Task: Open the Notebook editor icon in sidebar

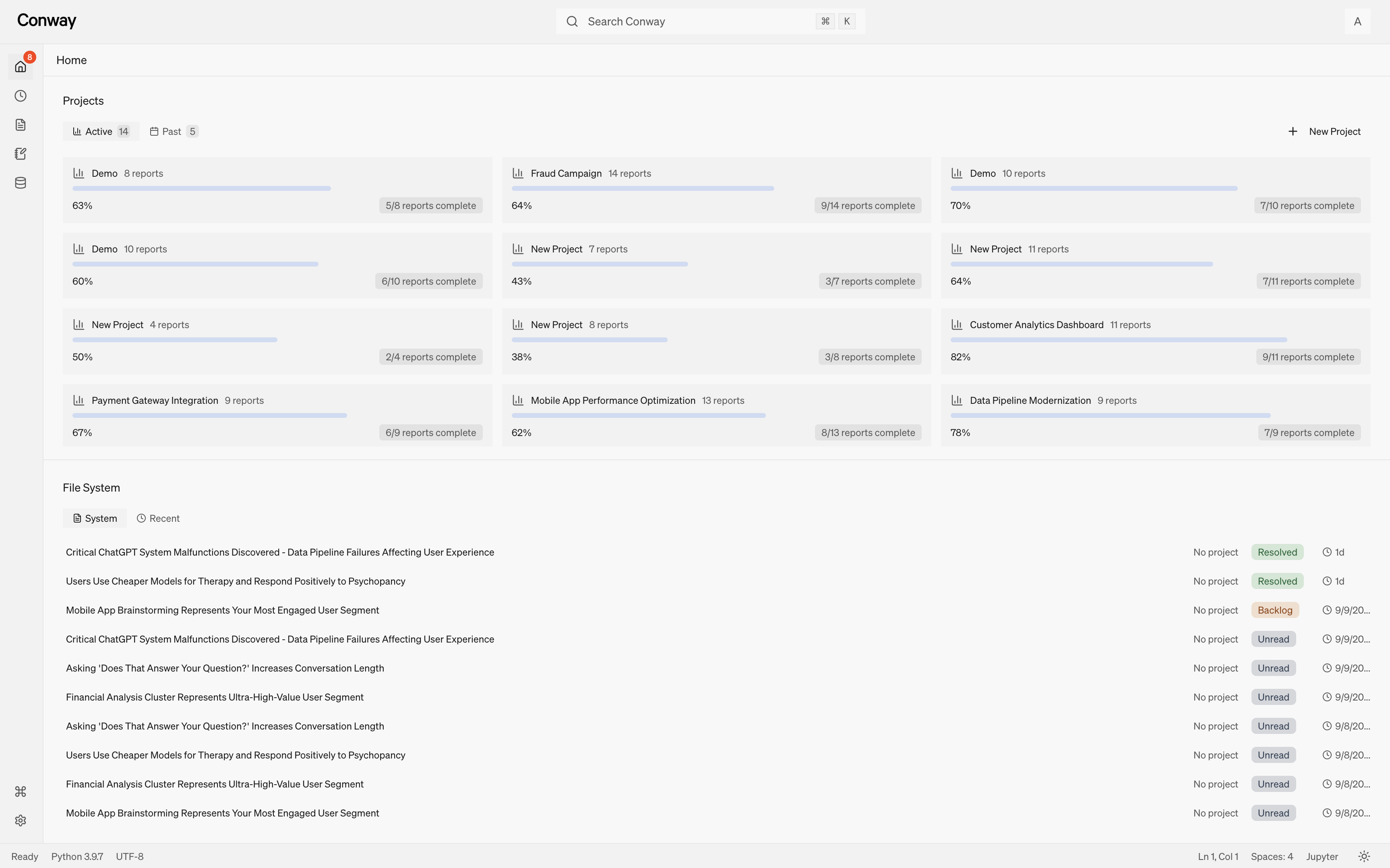Action: click(x=21, y=153)
